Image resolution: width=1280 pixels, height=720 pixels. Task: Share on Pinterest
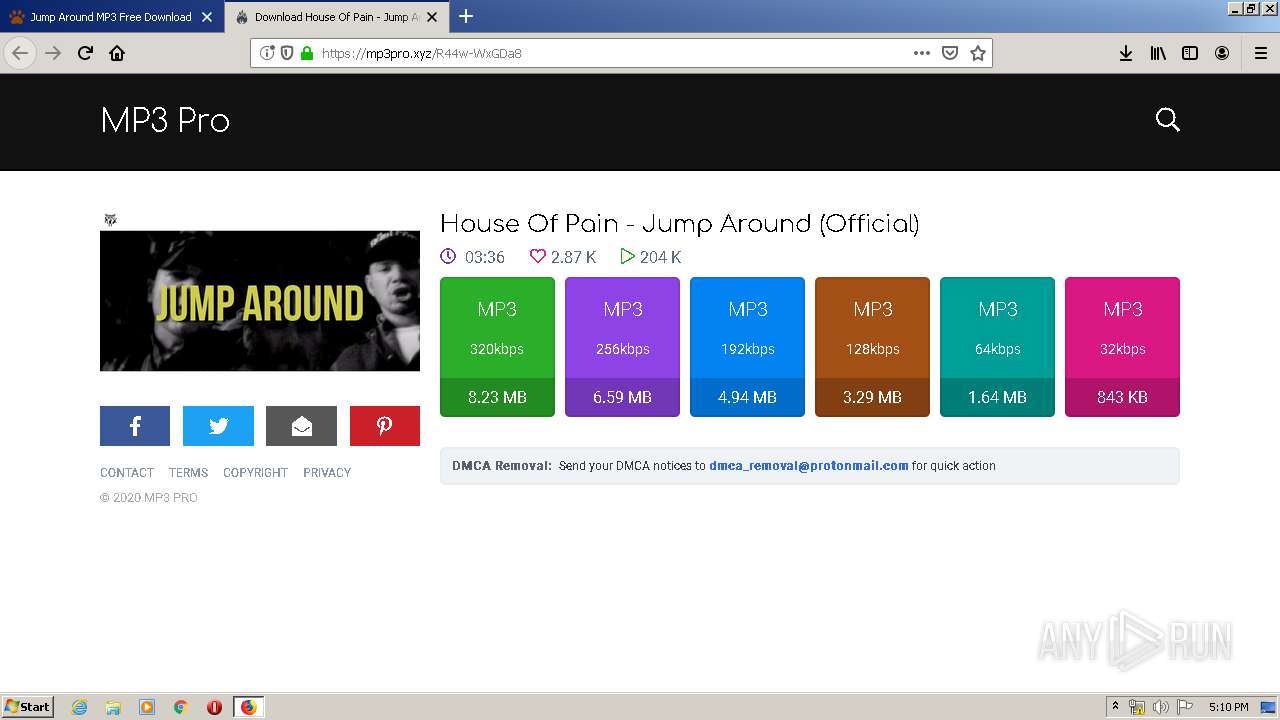[385, 426]
